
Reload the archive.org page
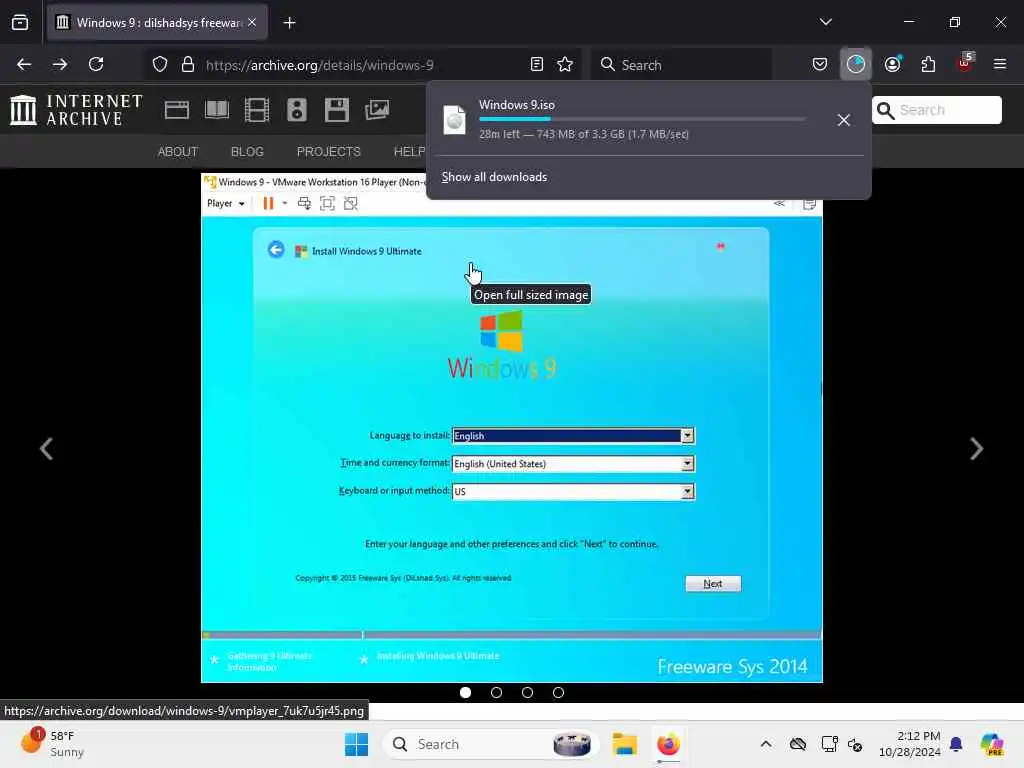pos(96,65)
